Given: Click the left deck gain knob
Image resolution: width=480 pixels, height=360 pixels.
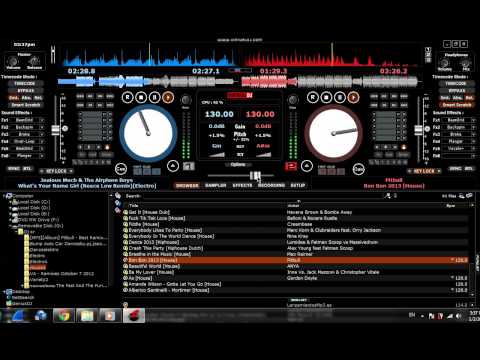Looking at the screenshot, I should point(186,99).
